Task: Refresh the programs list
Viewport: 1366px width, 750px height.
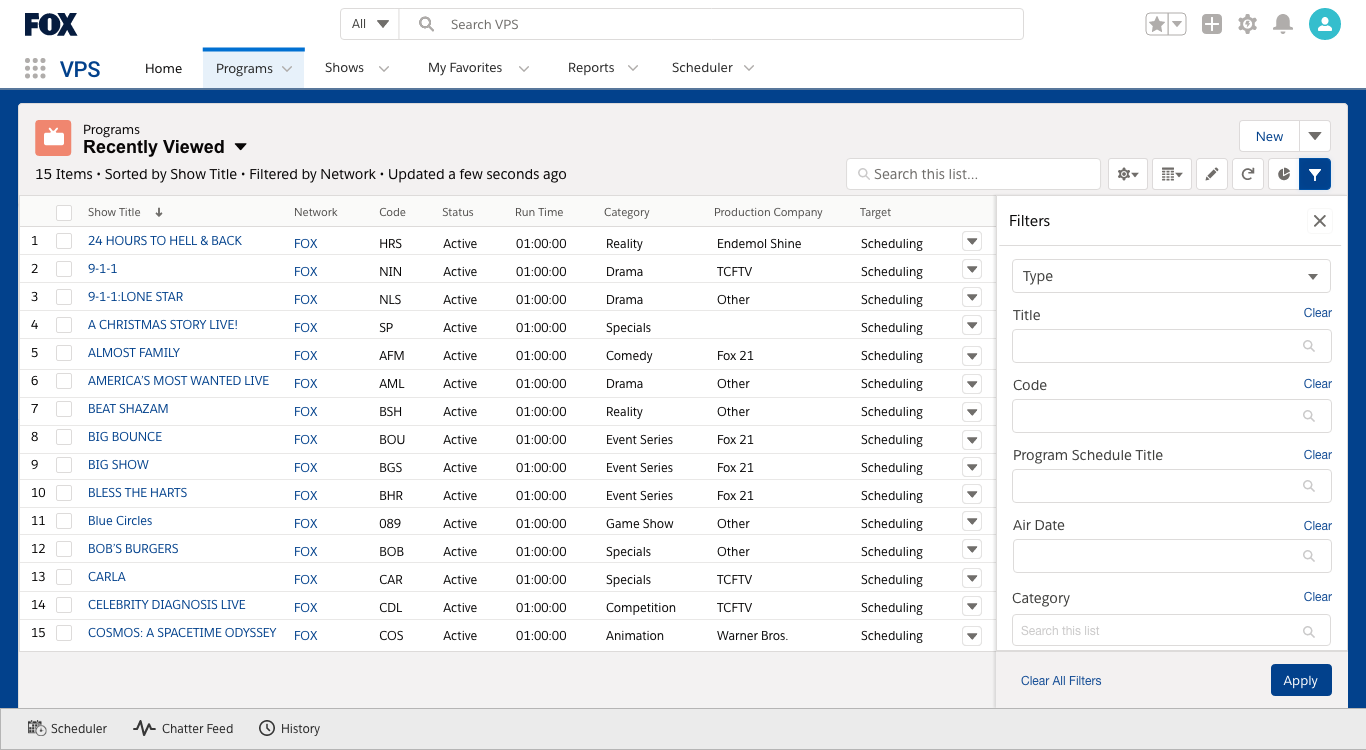Action: click(1248, 174)
